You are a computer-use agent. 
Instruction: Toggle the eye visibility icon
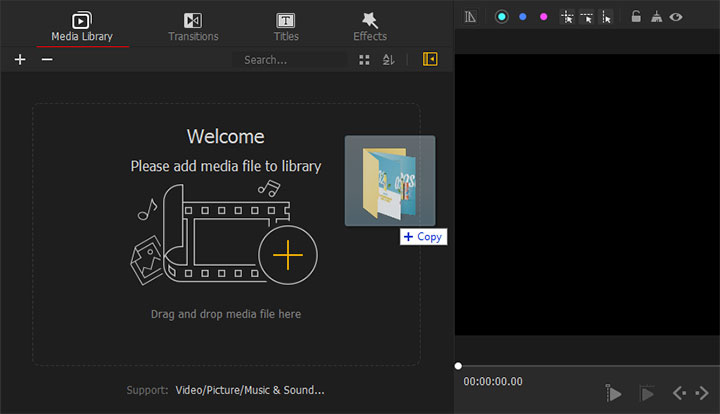[x=677, y=17]
